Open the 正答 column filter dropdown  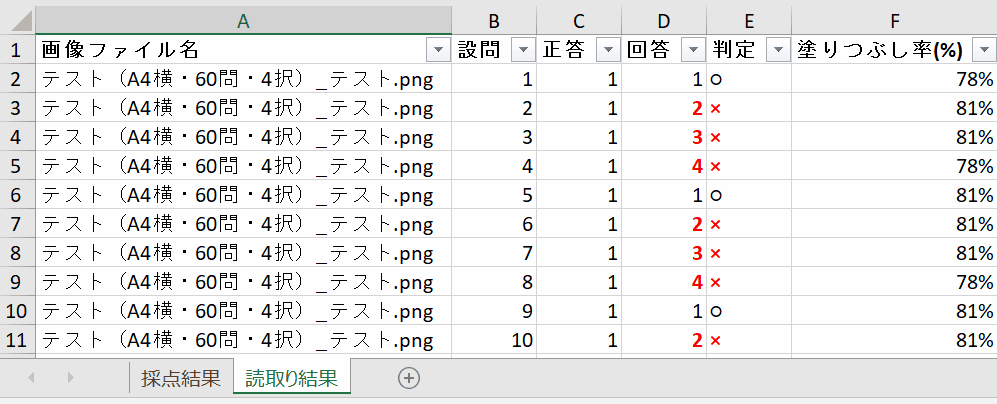coord(607,50)
